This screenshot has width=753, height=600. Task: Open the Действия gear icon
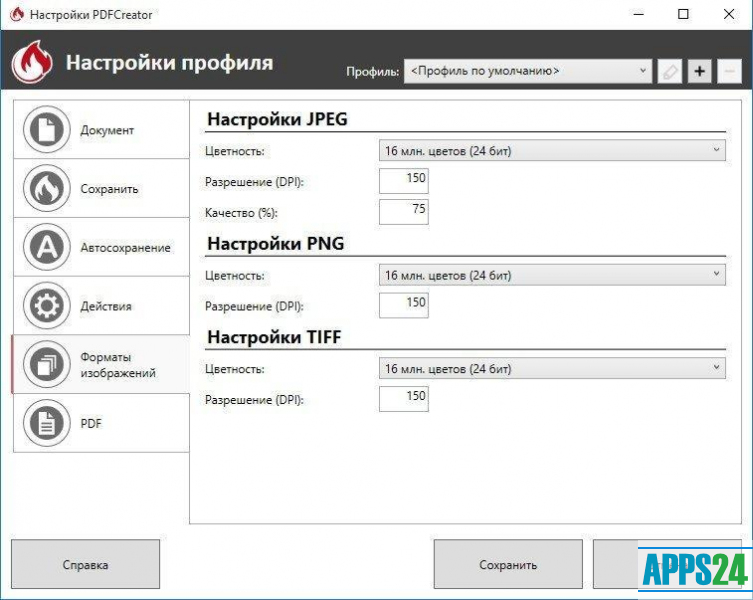click(47, 306)
